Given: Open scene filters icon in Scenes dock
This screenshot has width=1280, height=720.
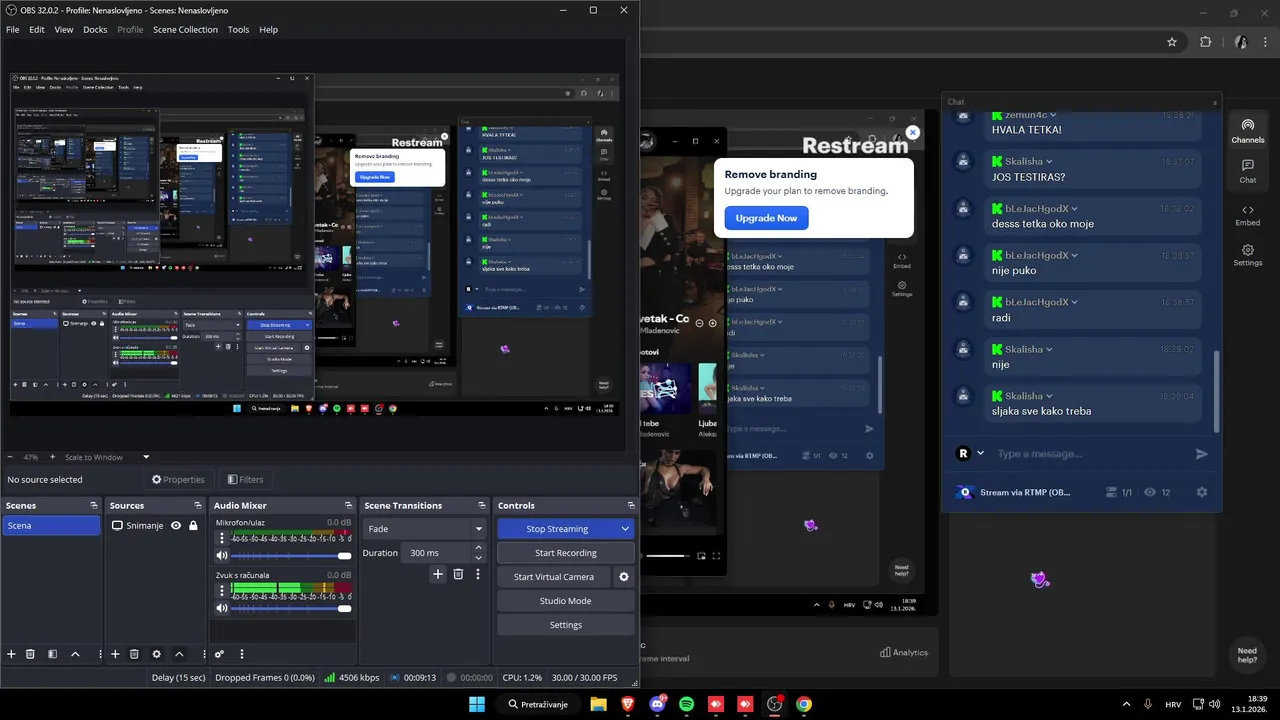Looking at the screenshot, I should point(52,654).
